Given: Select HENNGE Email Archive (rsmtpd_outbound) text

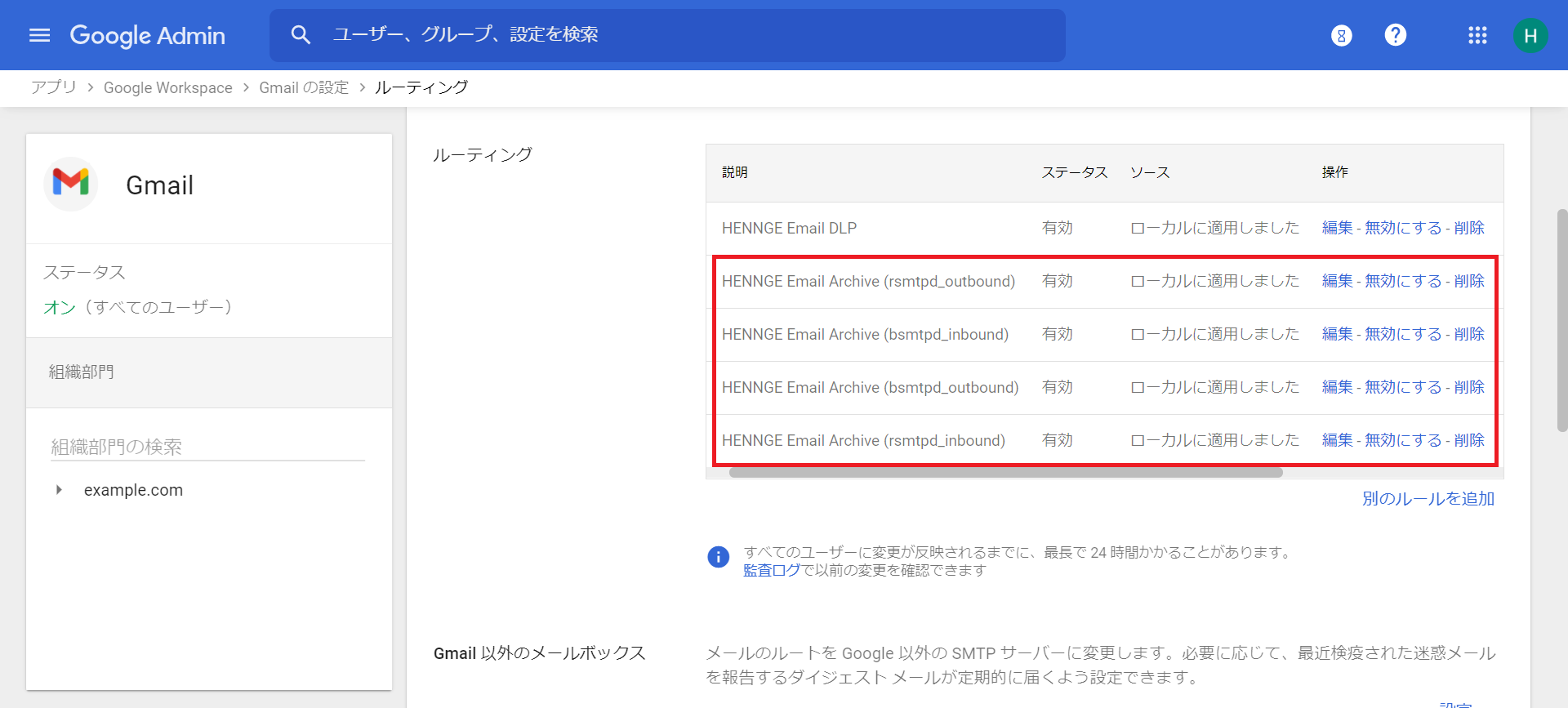Looking at the screenshot, I should 868,281.
